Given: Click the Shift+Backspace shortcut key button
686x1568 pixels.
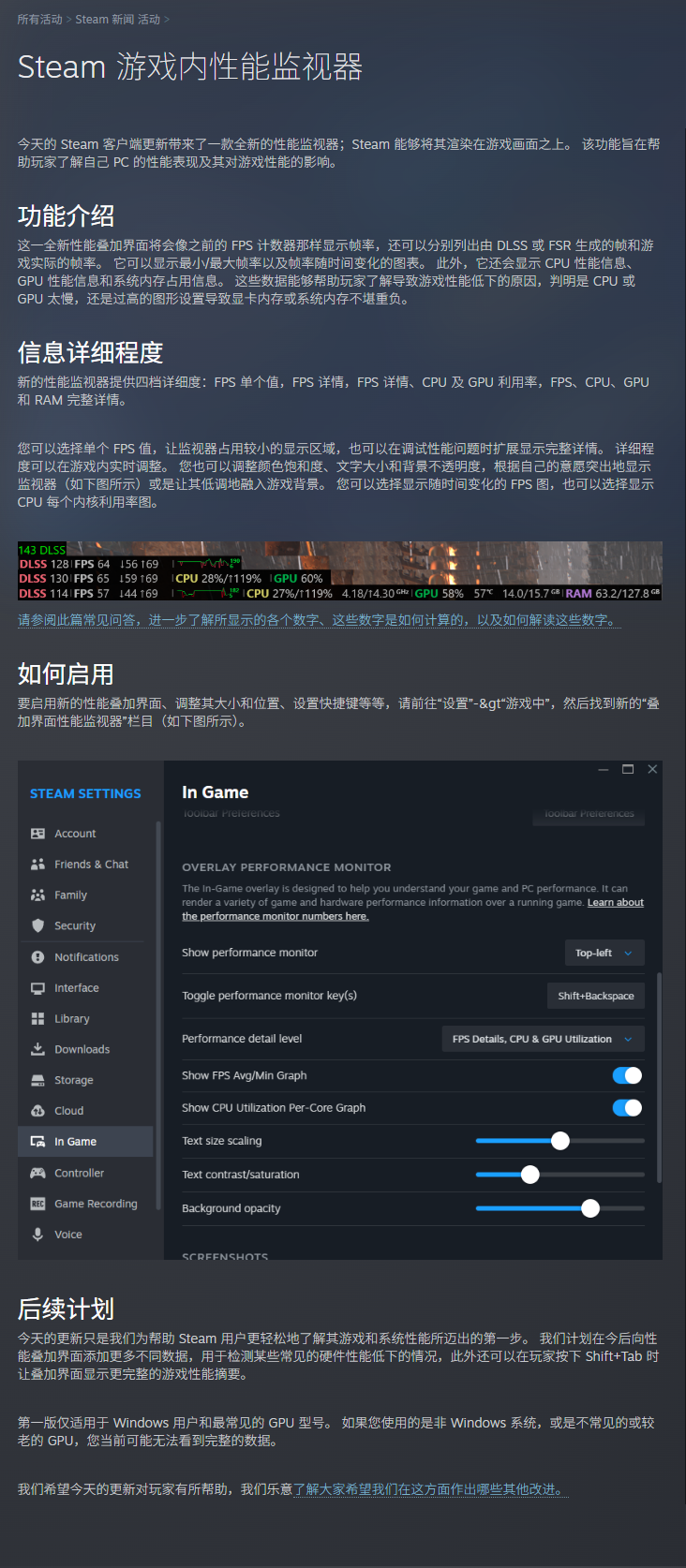Looking at the screenshot, I should (596, 996).
